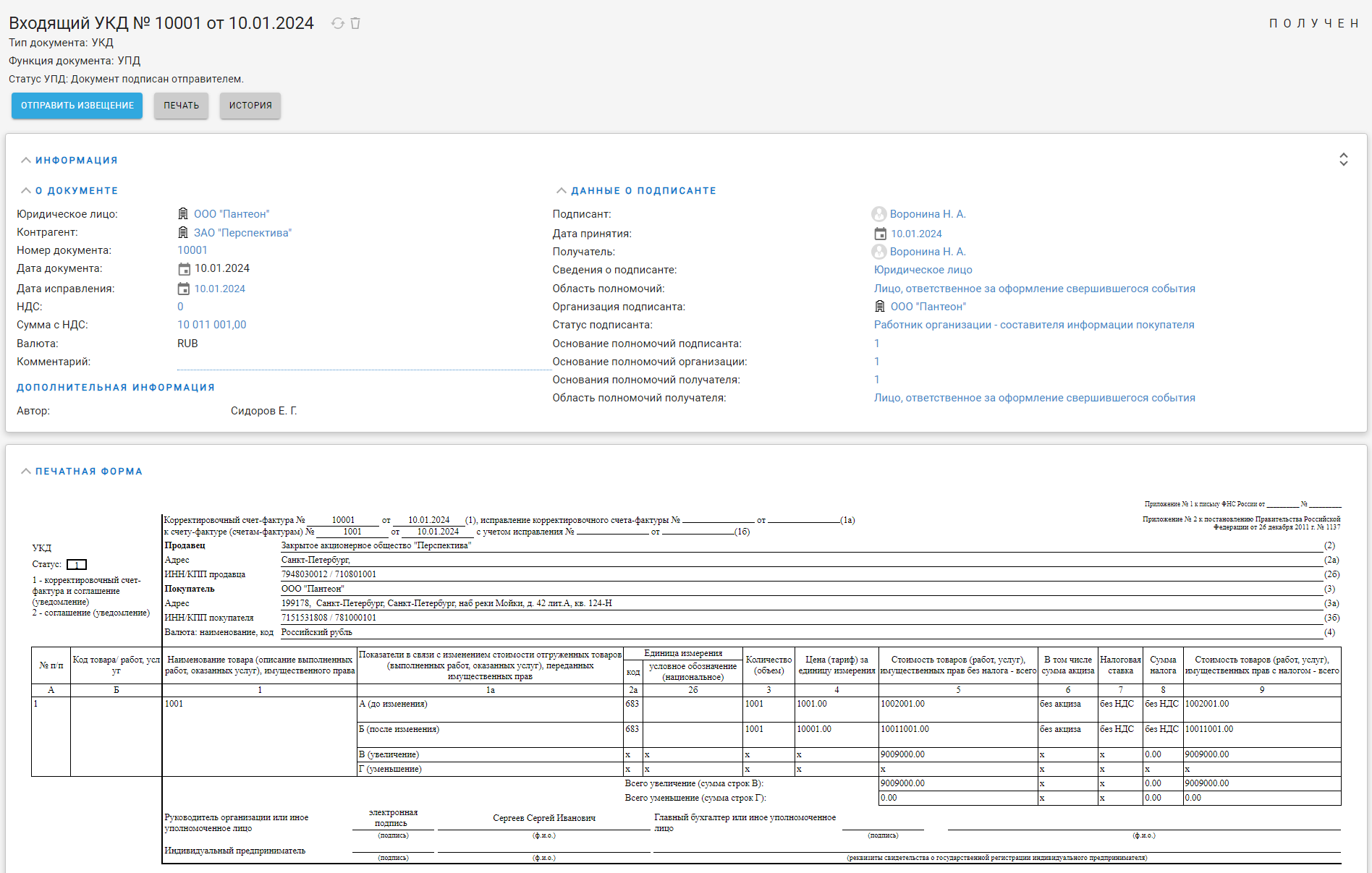1372x873 pixels.
Task: Click building icon beside Организация подписанта
Action: (880, 307)
